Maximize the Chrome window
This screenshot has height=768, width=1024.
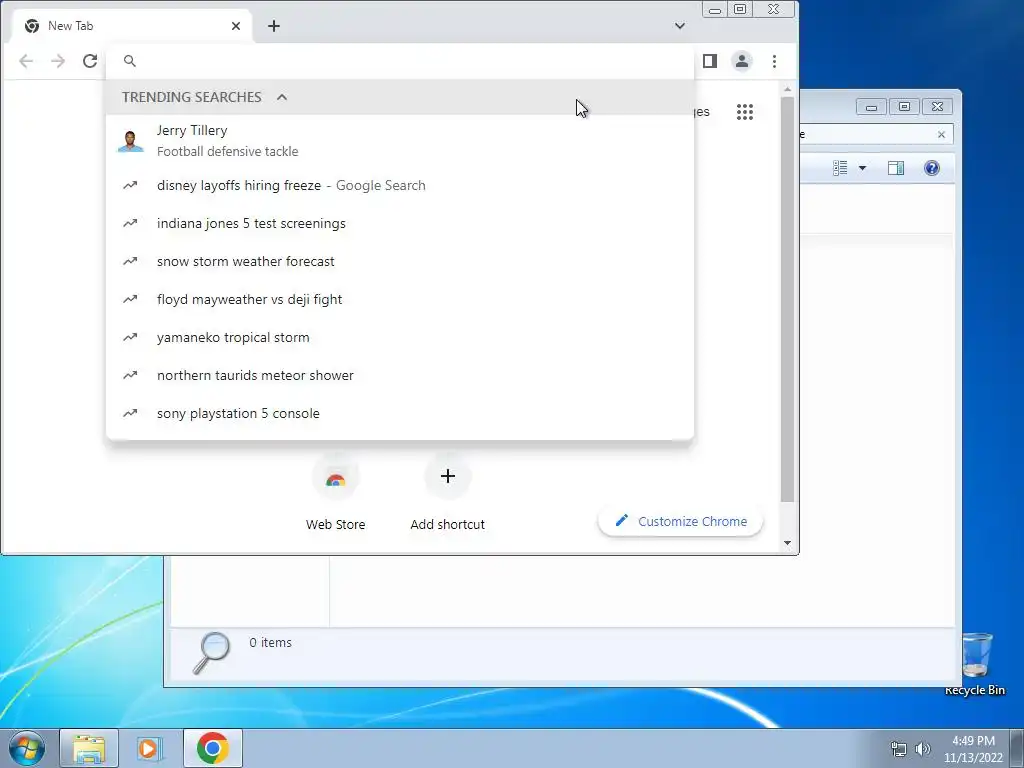740,9
